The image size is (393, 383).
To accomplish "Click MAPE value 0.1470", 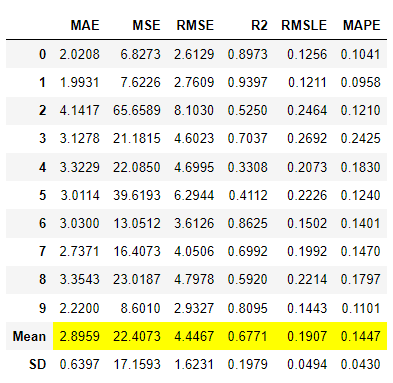I will [360, 251].
